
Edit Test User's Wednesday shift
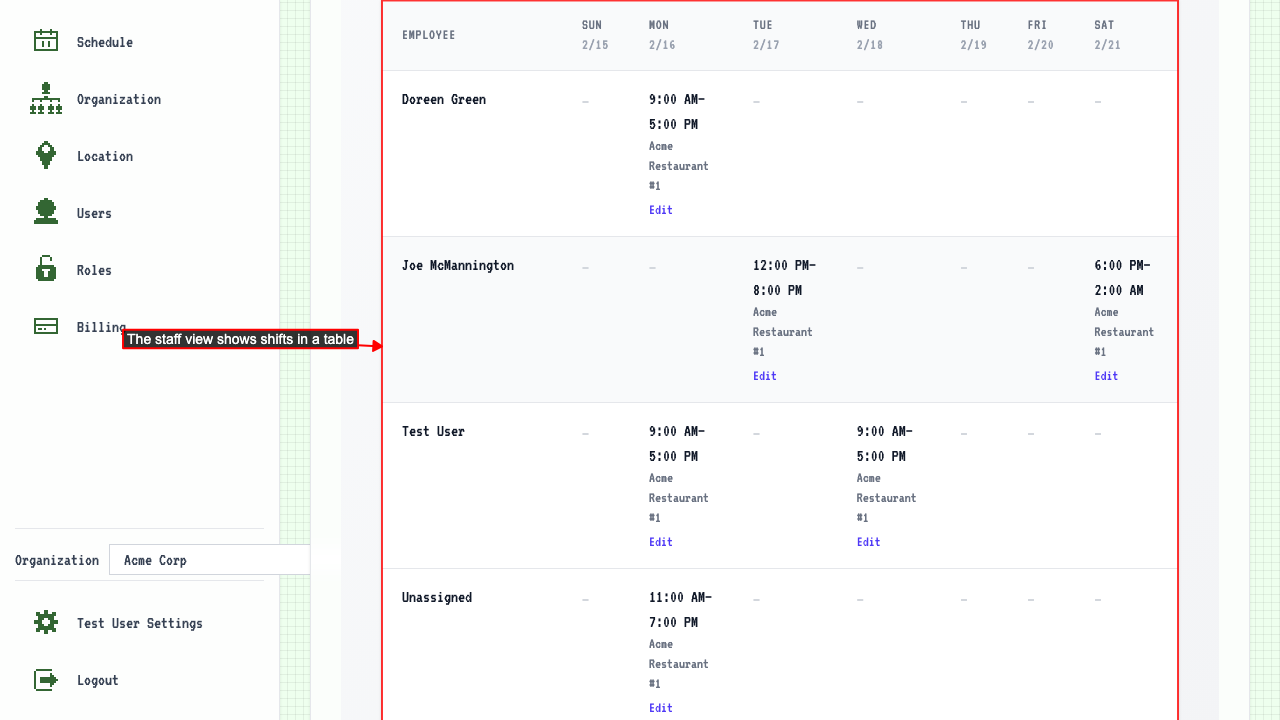(x=868, y=541)
